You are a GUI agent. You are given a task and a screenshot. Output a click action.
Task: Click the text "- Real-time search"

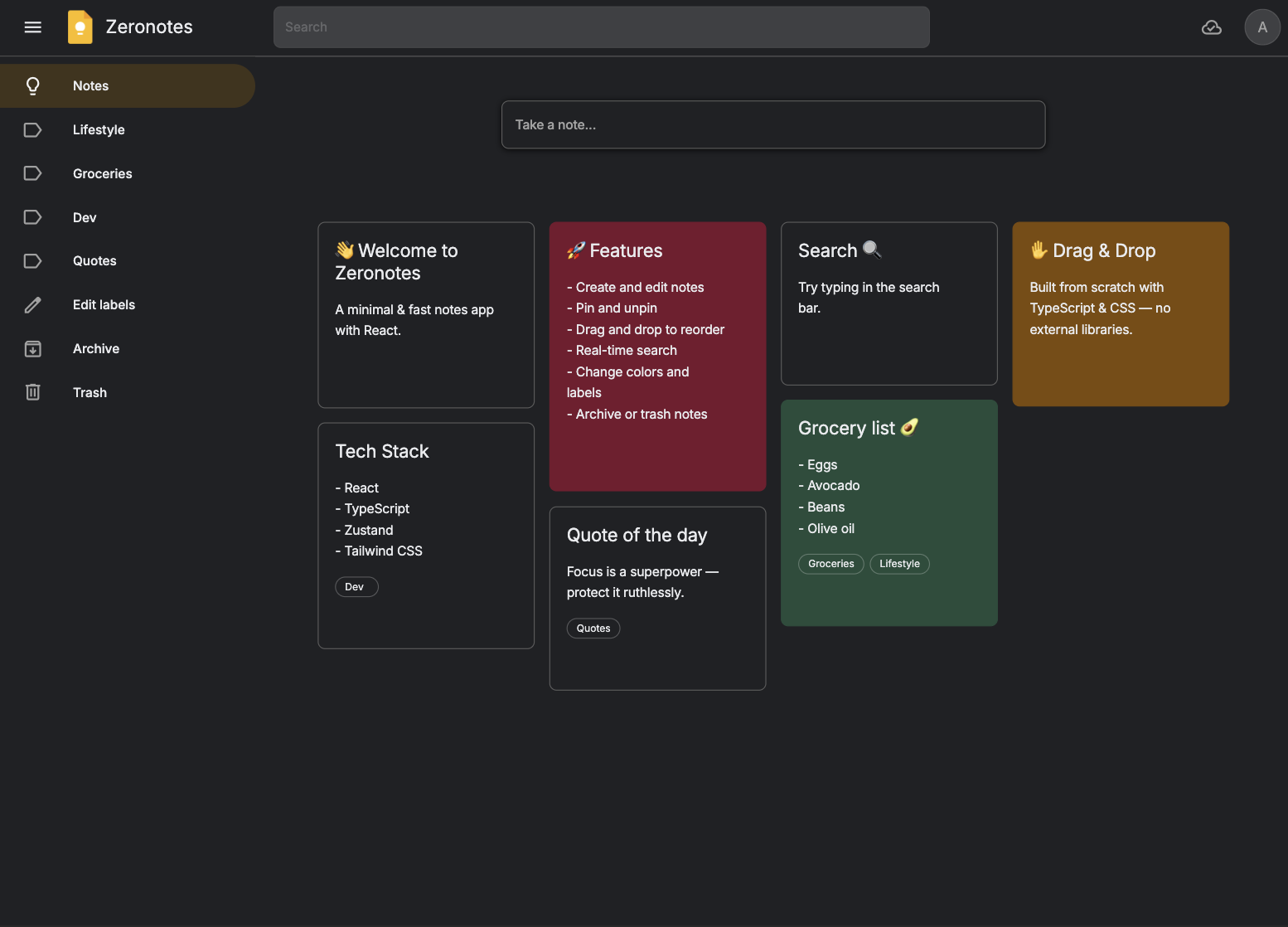[x=622, y=351]
